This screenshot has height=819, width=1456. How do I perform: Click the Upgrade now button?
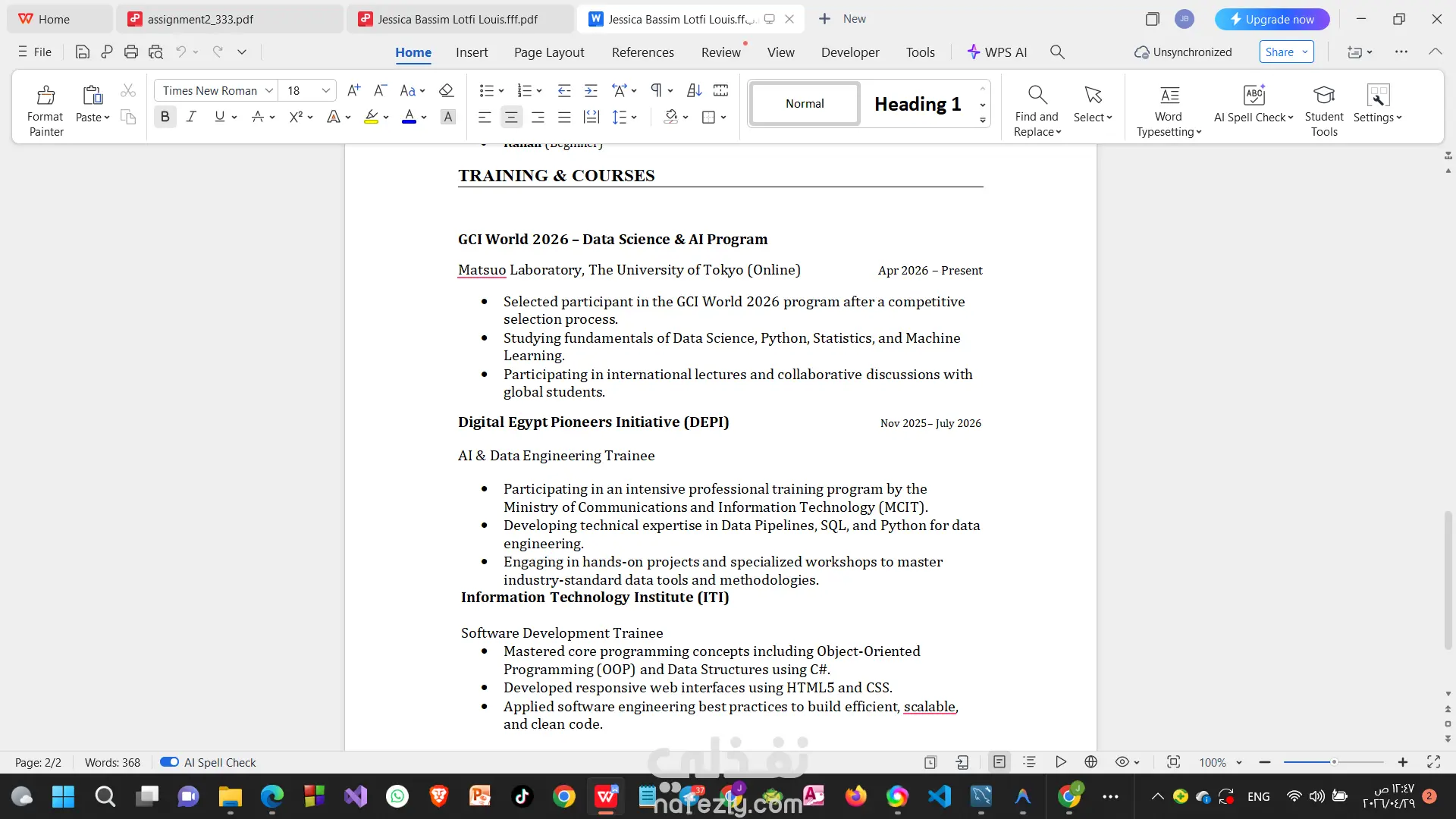(1272, 19)
